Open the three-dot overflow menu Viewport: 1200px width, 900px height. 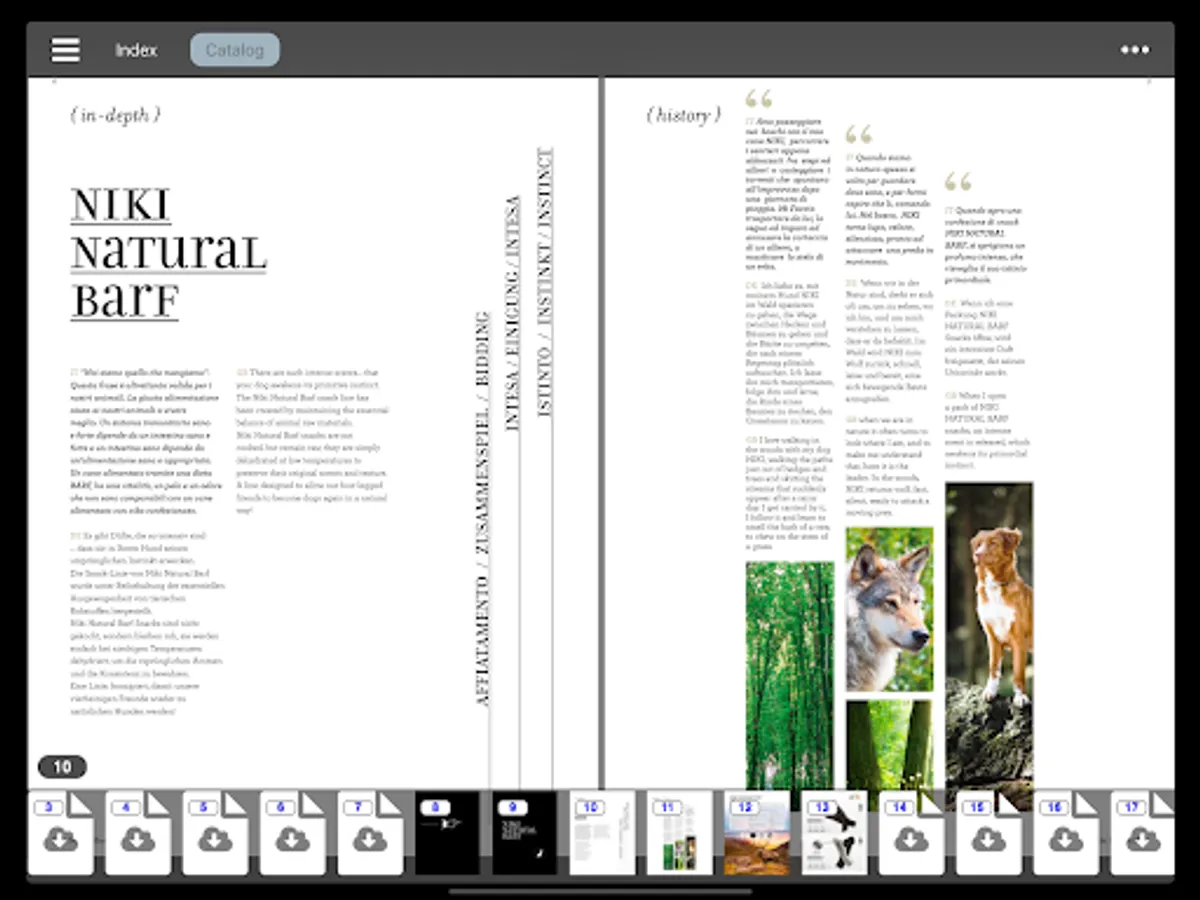point(1135,49)
